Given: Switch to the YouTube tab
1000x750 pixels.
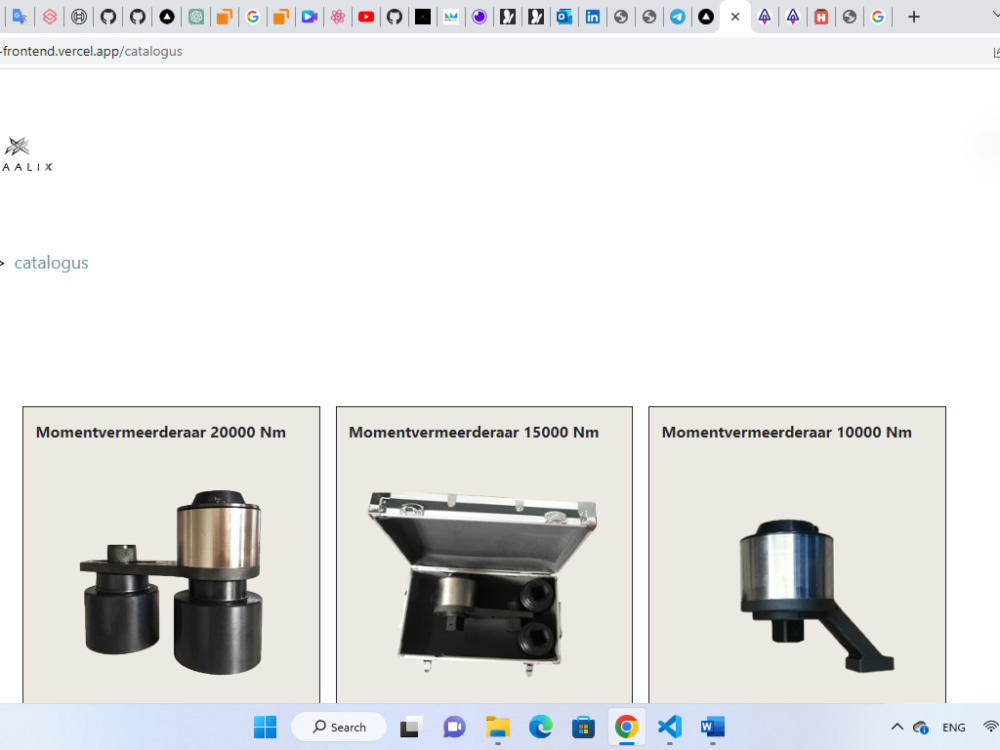Looking at the screenshot, I should (366, 17).
